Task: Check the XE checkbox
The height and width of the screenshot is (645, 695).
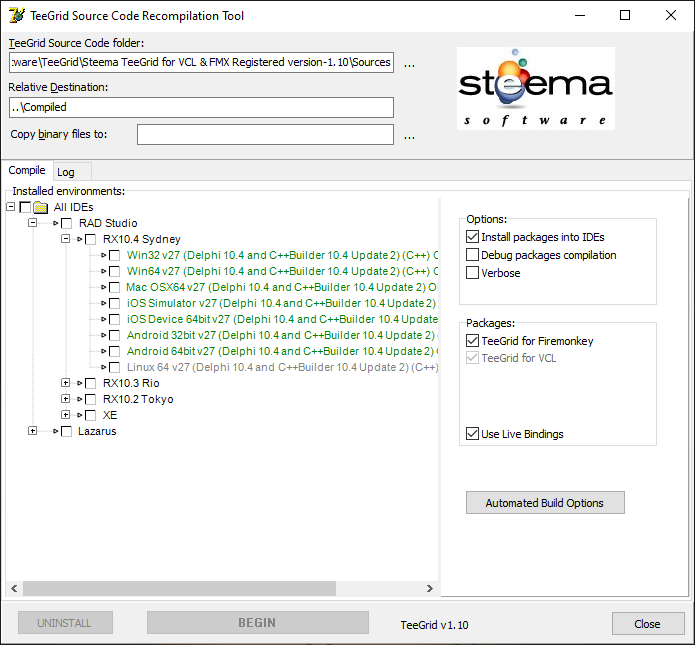Action: [90, 415]
